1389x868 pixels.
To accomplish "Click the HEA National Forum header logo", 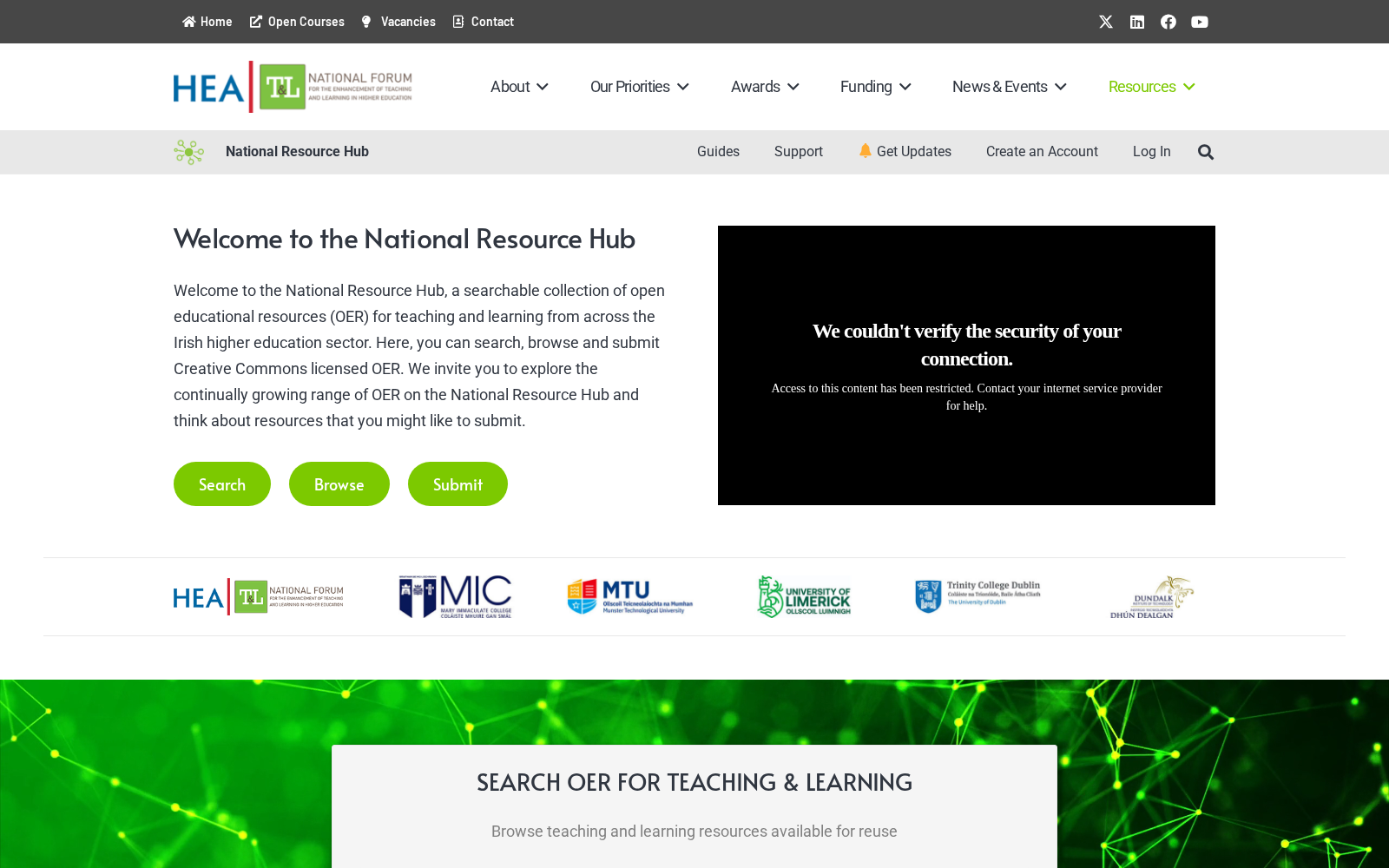I will [293, 87].
